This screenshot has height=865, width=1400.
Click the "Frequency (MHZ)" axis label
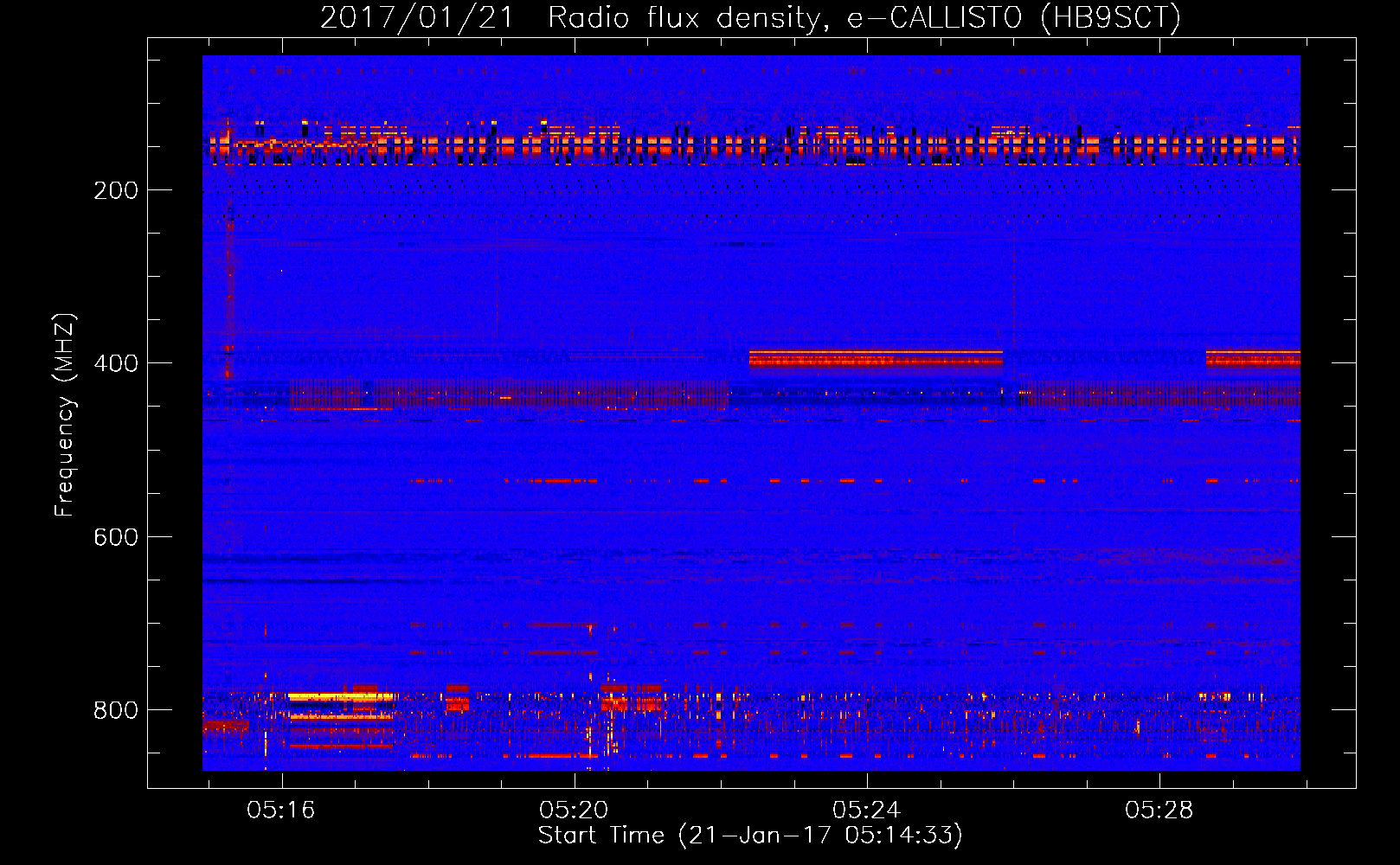65,415
